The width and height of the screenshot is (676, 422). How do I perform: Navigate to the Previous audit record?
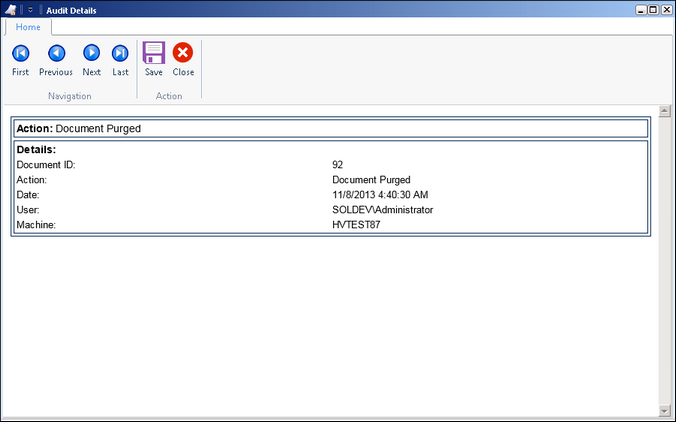point(56,58)
